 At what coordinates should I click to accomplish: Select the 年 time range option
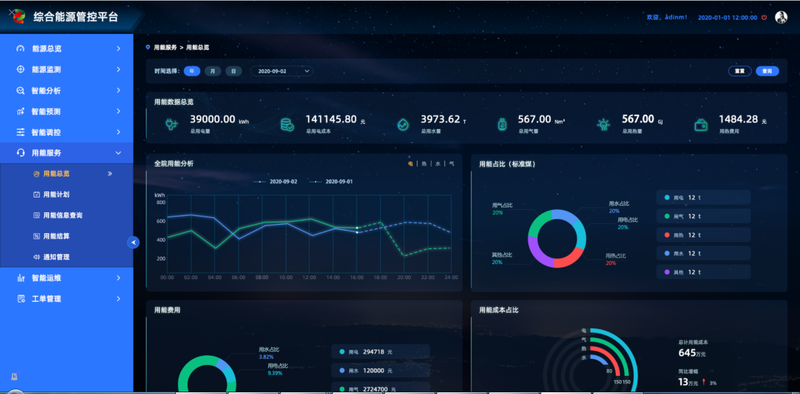pyautogui.click(x=192, y=71)
